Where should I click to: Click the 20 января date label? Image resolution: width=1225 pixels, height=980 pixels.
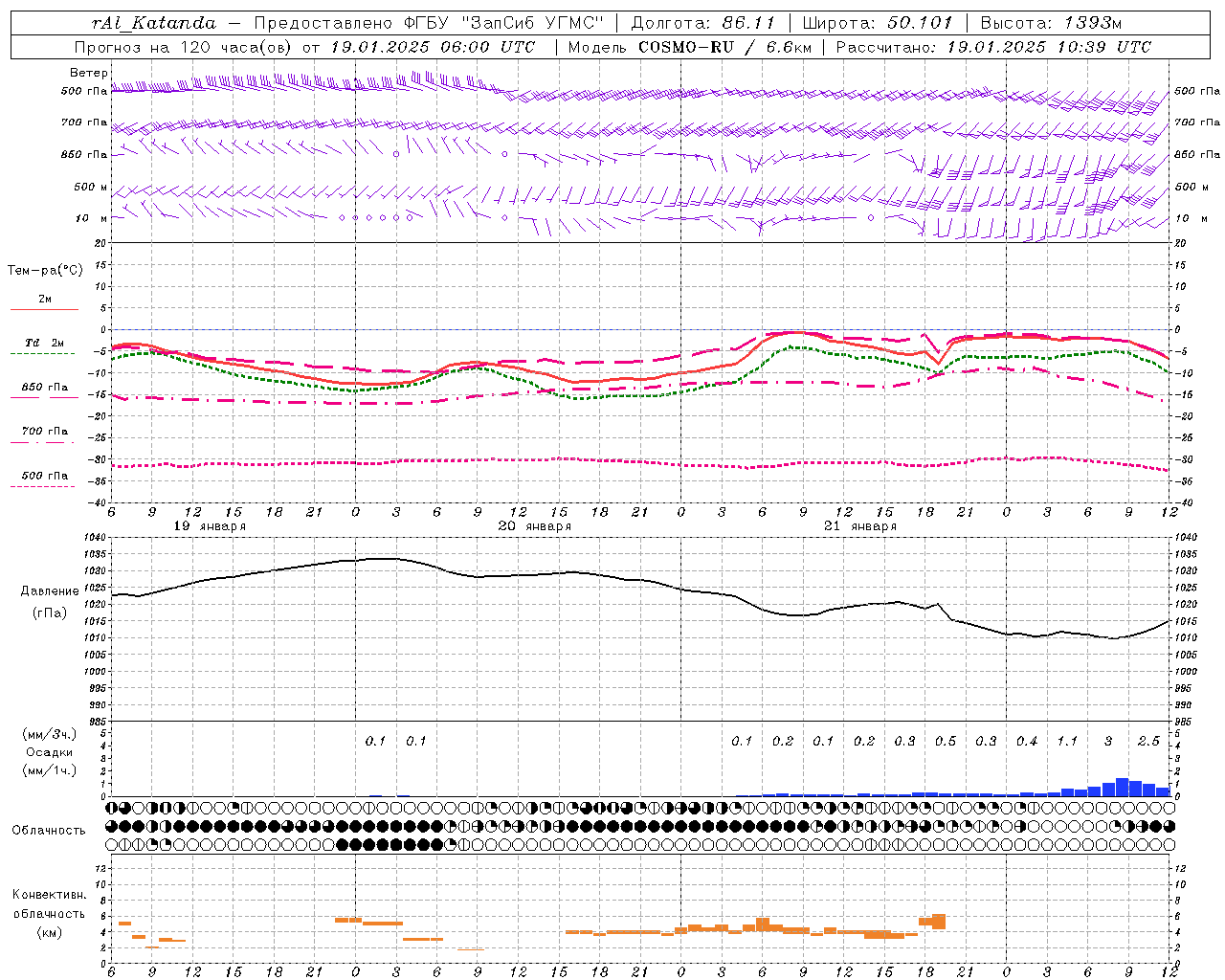[x=535, y=526]
